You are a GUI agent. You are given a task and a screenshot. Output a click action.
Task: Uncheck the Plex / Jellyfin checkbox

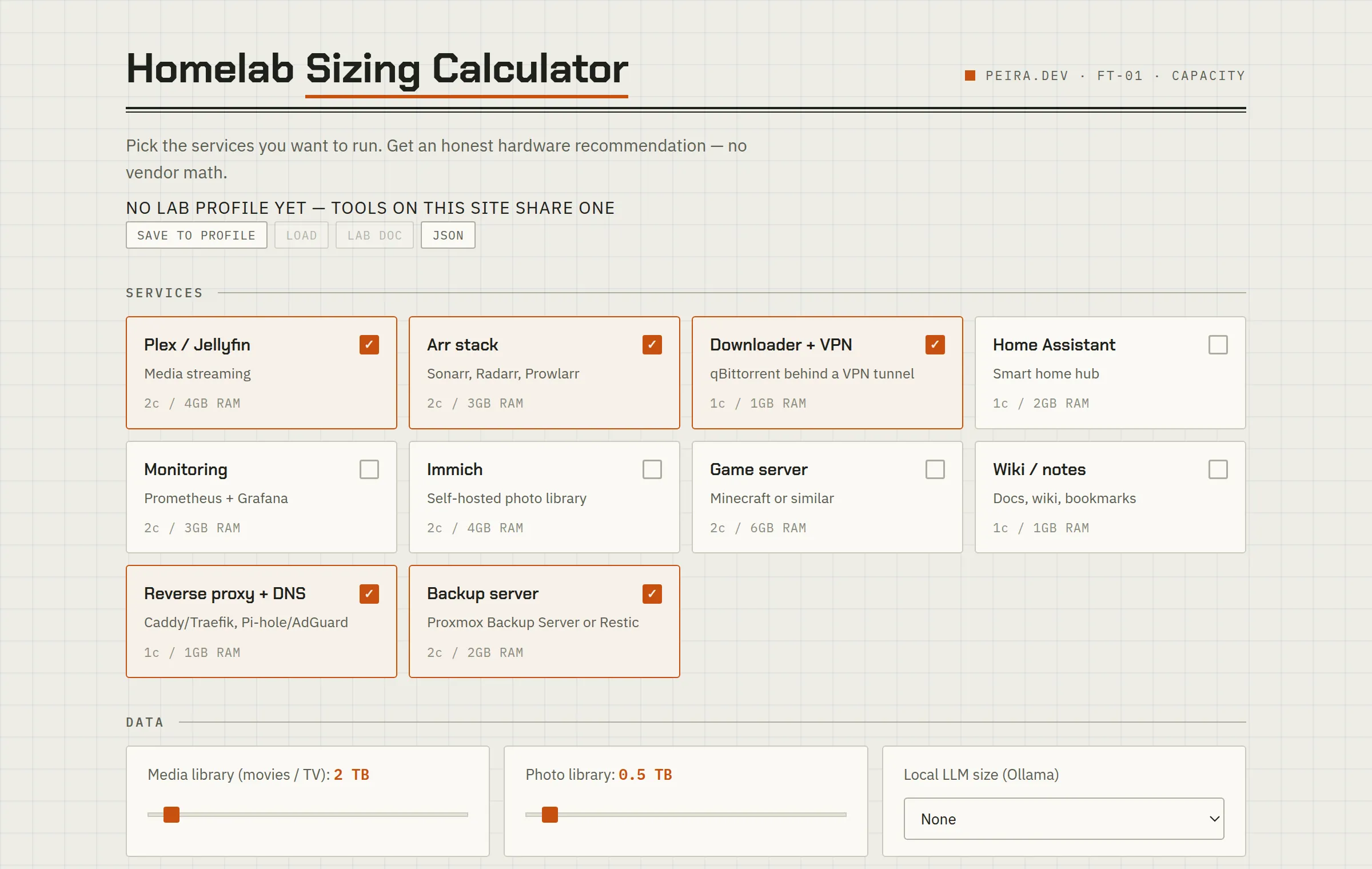[369, 345]
